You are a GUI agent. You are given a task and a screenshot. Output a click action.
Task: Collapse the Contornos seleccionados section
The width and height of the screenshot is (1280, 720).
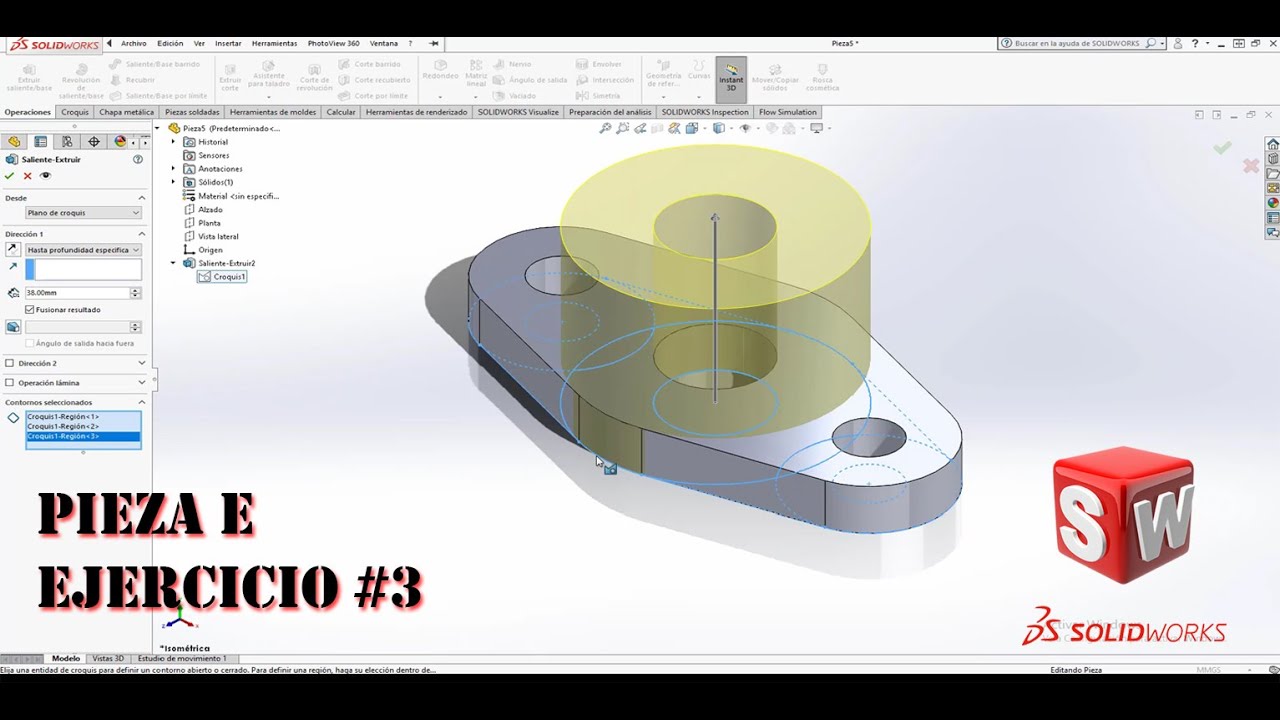tap(141, 402)
